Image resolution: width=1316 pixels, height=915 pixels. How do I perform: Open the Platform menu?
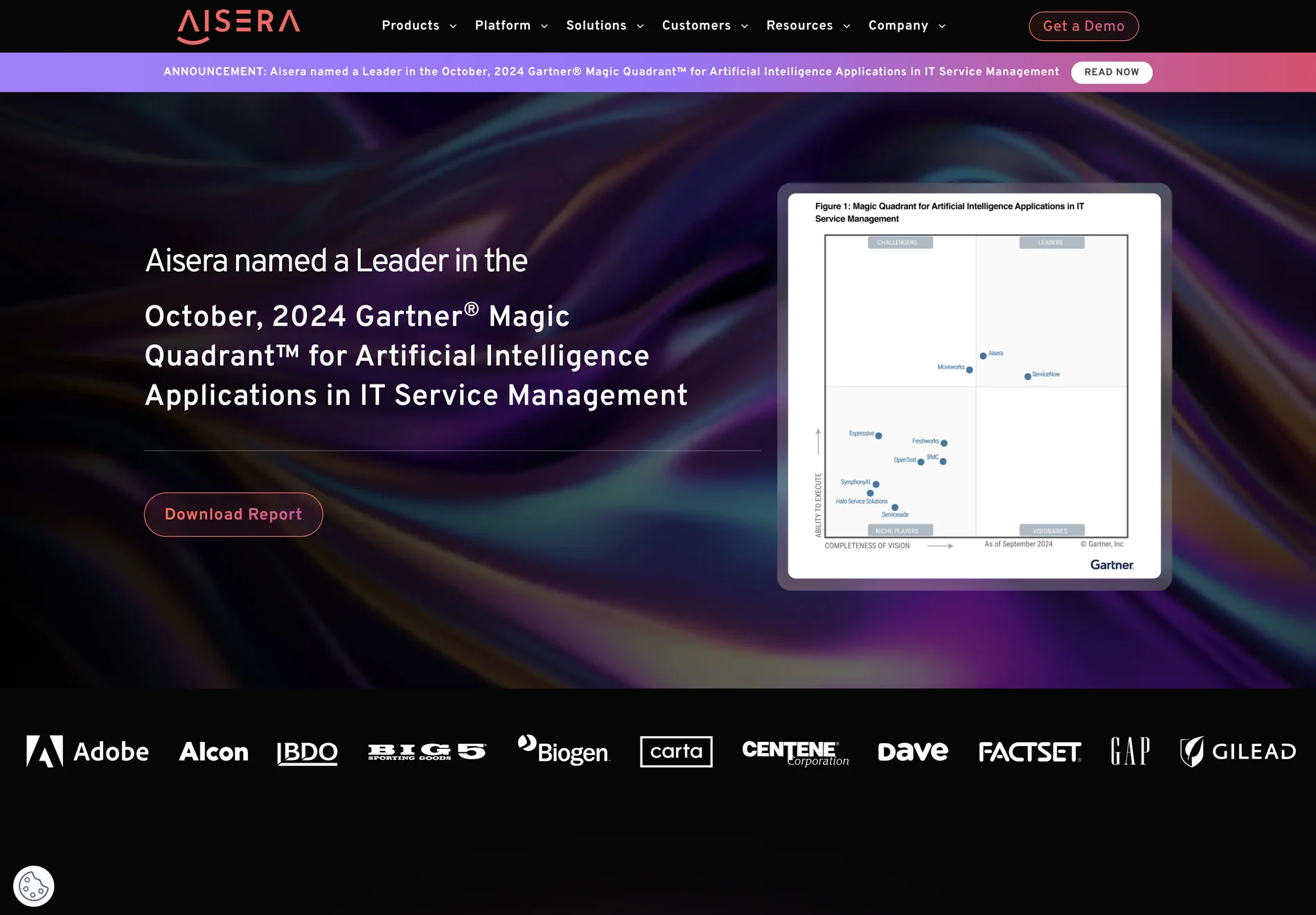[503, 26]
